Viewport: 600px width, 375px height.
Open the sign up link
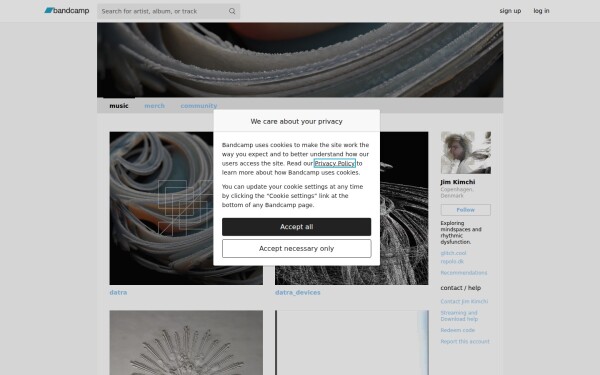(510, 11)
